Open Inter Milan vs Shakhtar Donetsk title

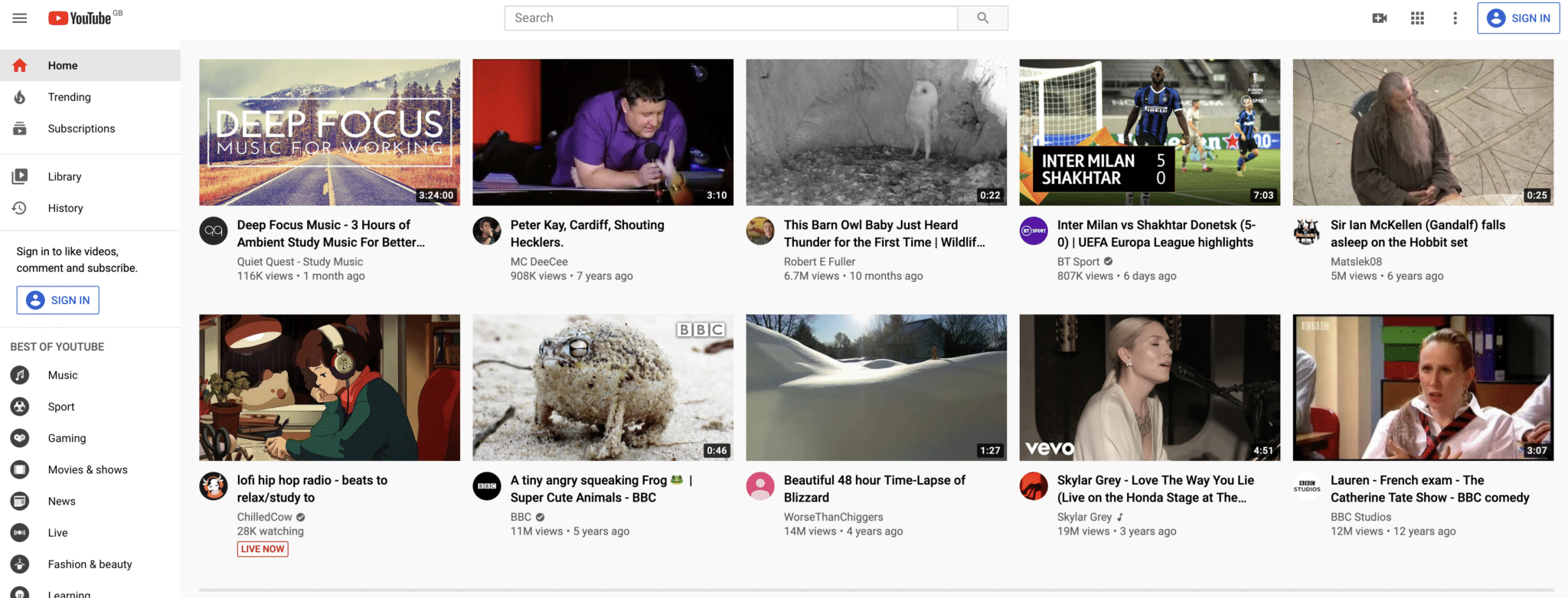click(x=1156, y=234)
